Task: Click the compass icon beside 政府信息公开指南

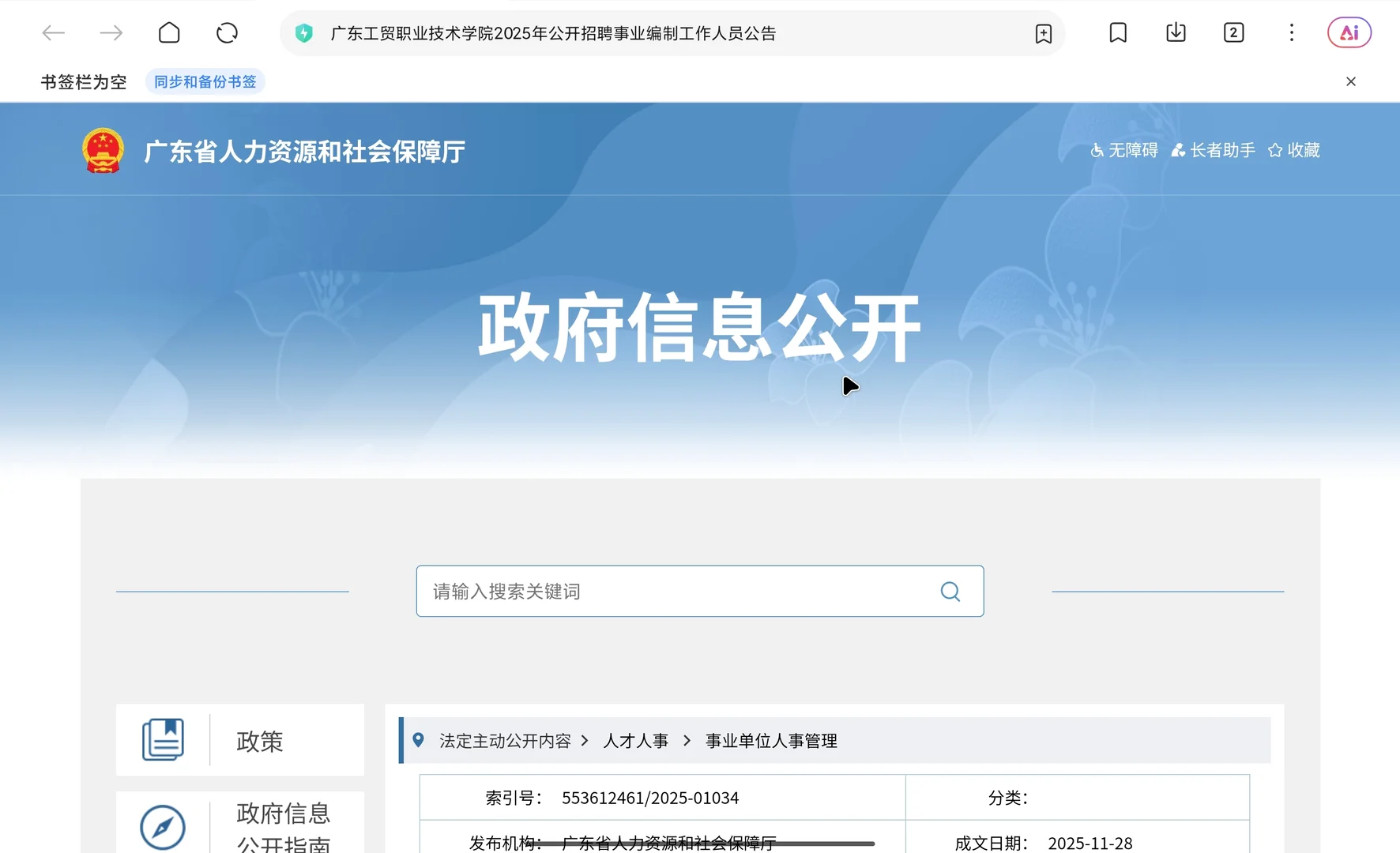Action: pos(164,826)
